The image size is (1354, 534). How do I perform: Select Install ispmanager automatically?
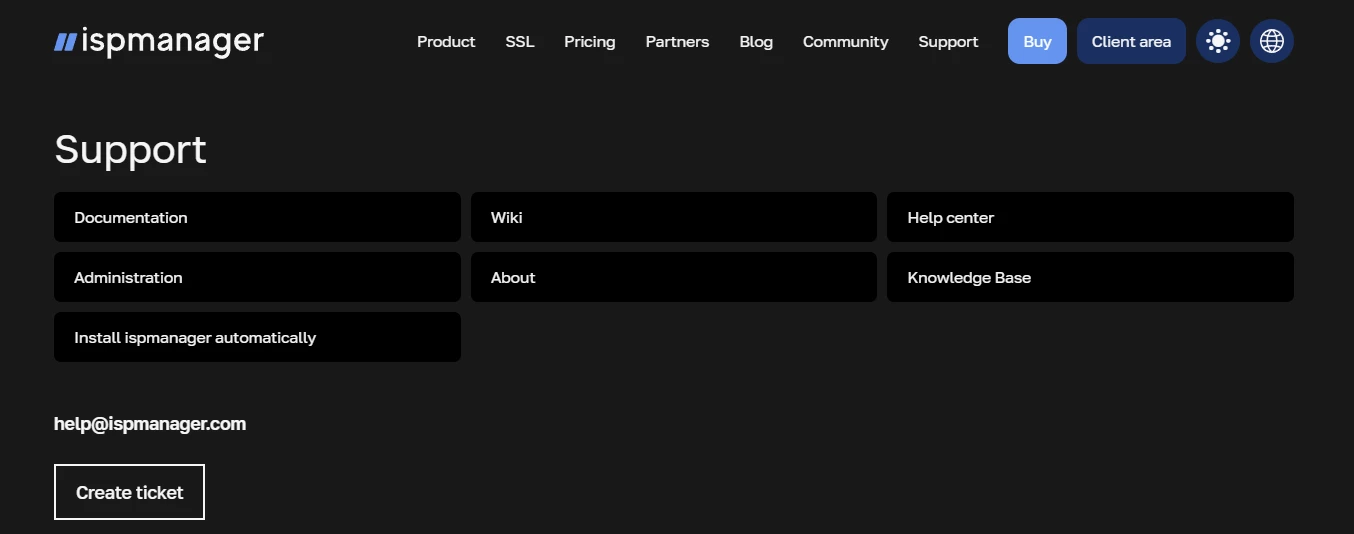tap(257, 337)
